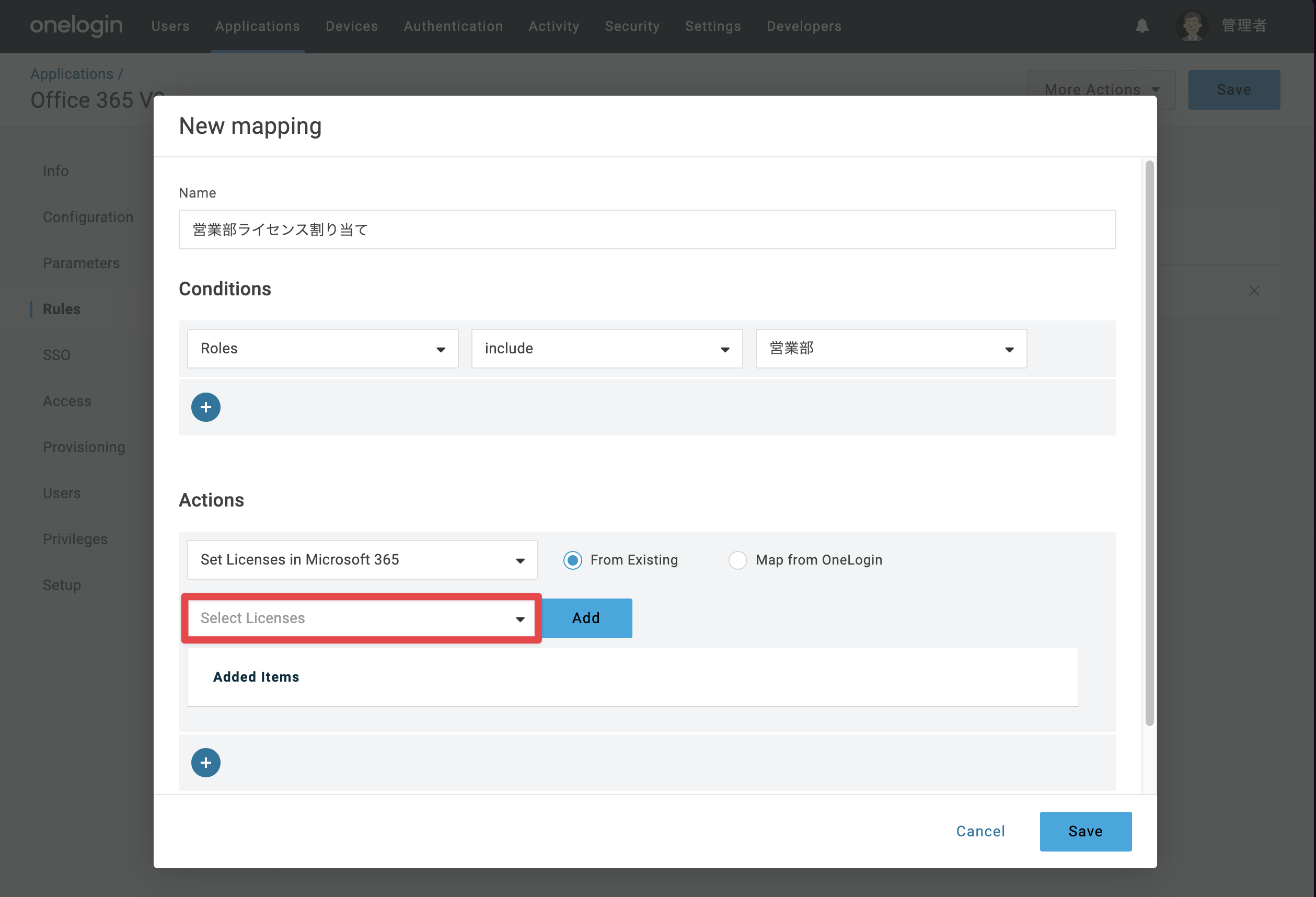Open the Authentication top menu

(454, 26)
